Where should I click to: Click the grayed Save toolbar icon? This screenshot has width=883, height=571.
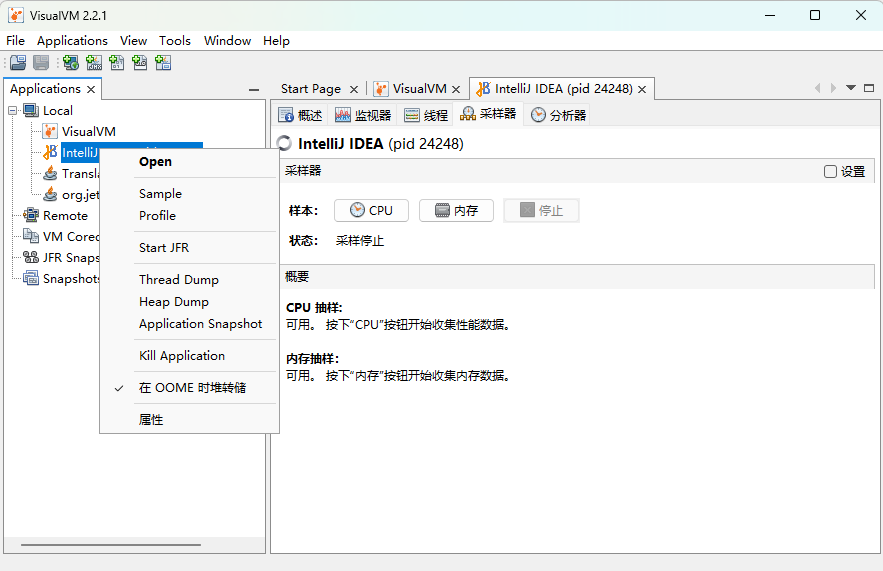(x=41, y=63)
